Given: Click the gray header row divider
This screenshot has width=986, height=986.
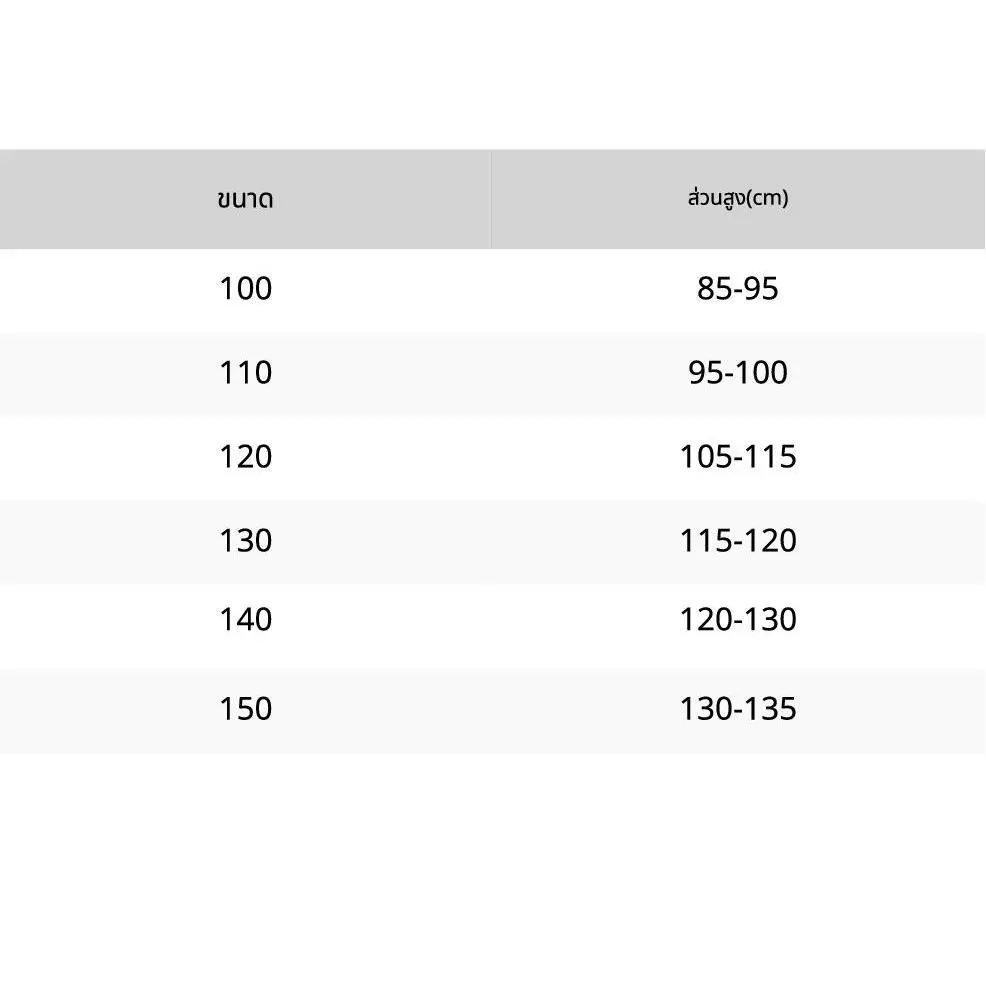Looking at the screenshot, I should click(x=490, y=199).
